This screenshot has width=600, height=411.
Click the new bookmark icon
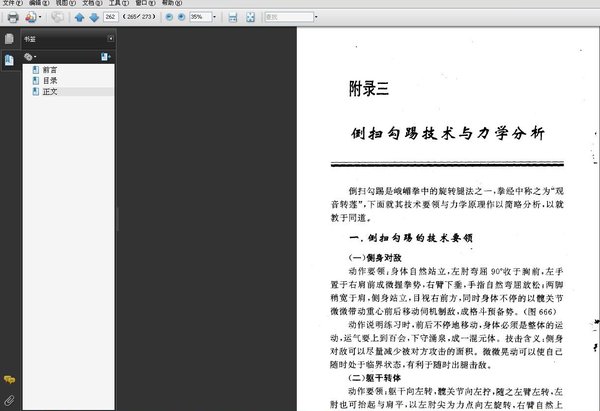pos(106,57)
